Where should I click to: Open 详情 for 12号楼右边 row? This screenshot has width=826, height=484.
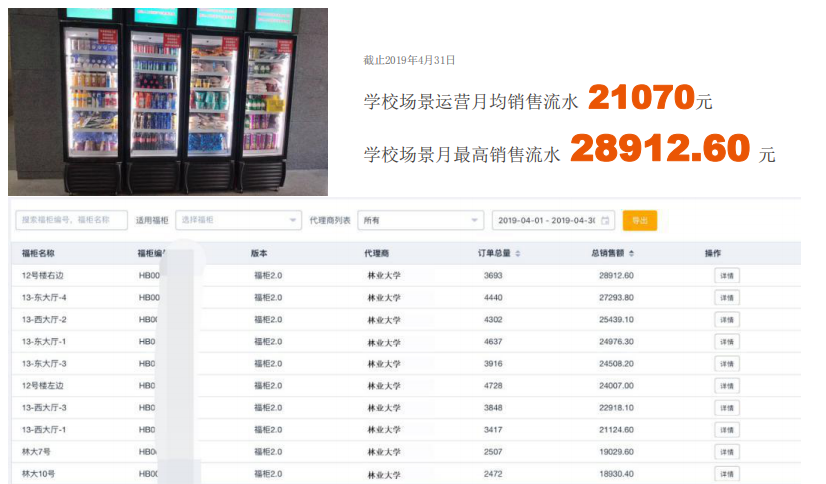click(x=727, y=275)
